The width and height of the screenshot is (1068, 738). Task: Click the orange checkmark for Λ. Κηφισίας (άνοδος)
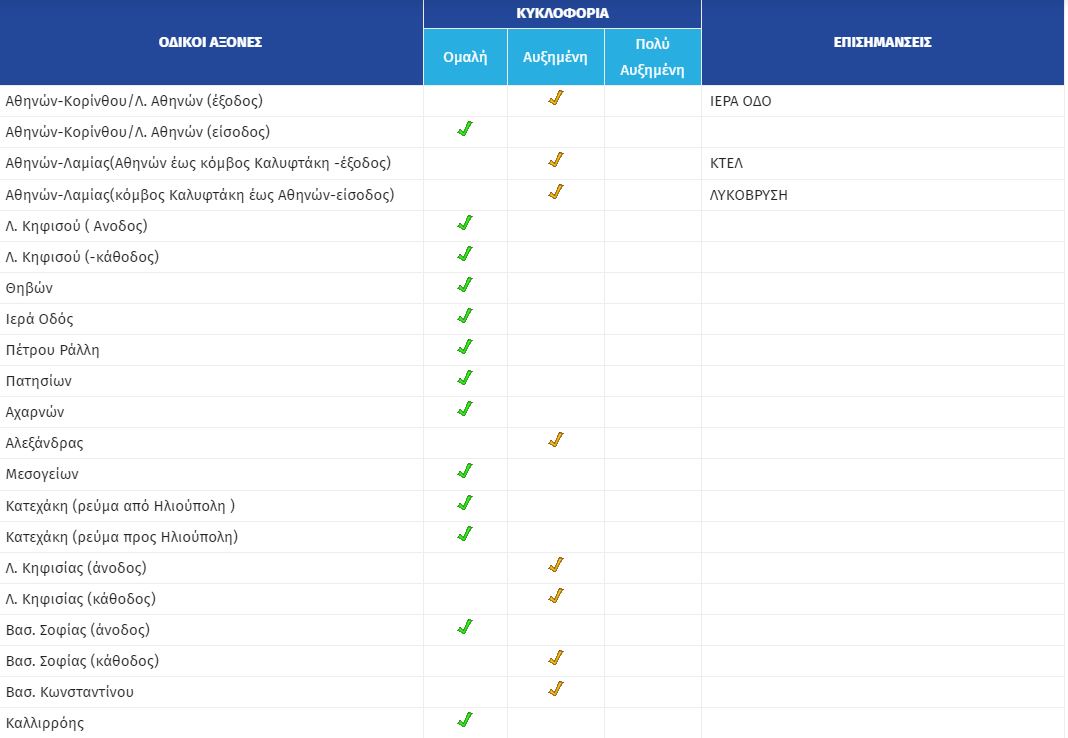coord(556,565)
